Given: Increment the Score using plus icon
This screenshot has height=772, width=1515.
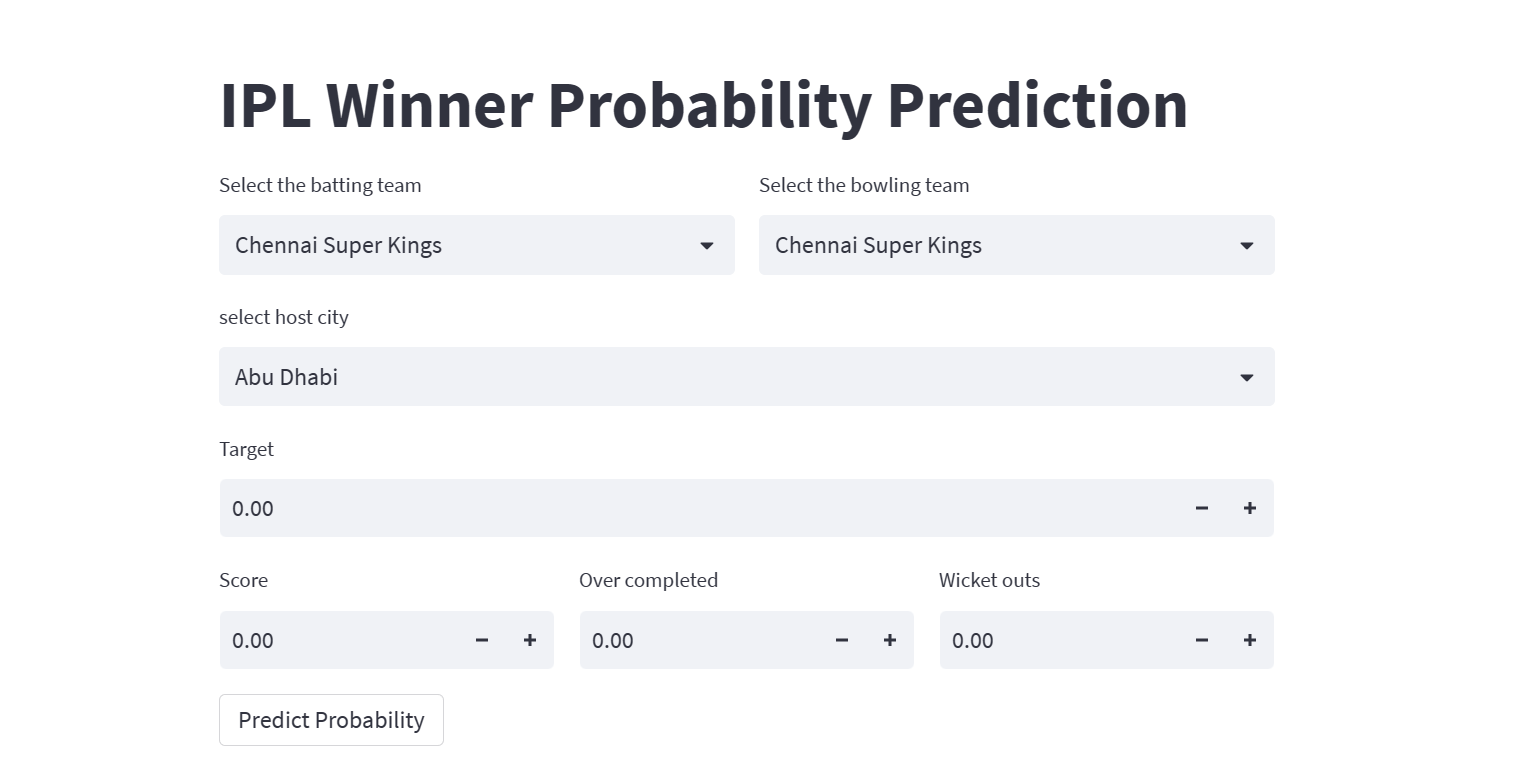Looking at the screenshot, I should click(529, 640).
